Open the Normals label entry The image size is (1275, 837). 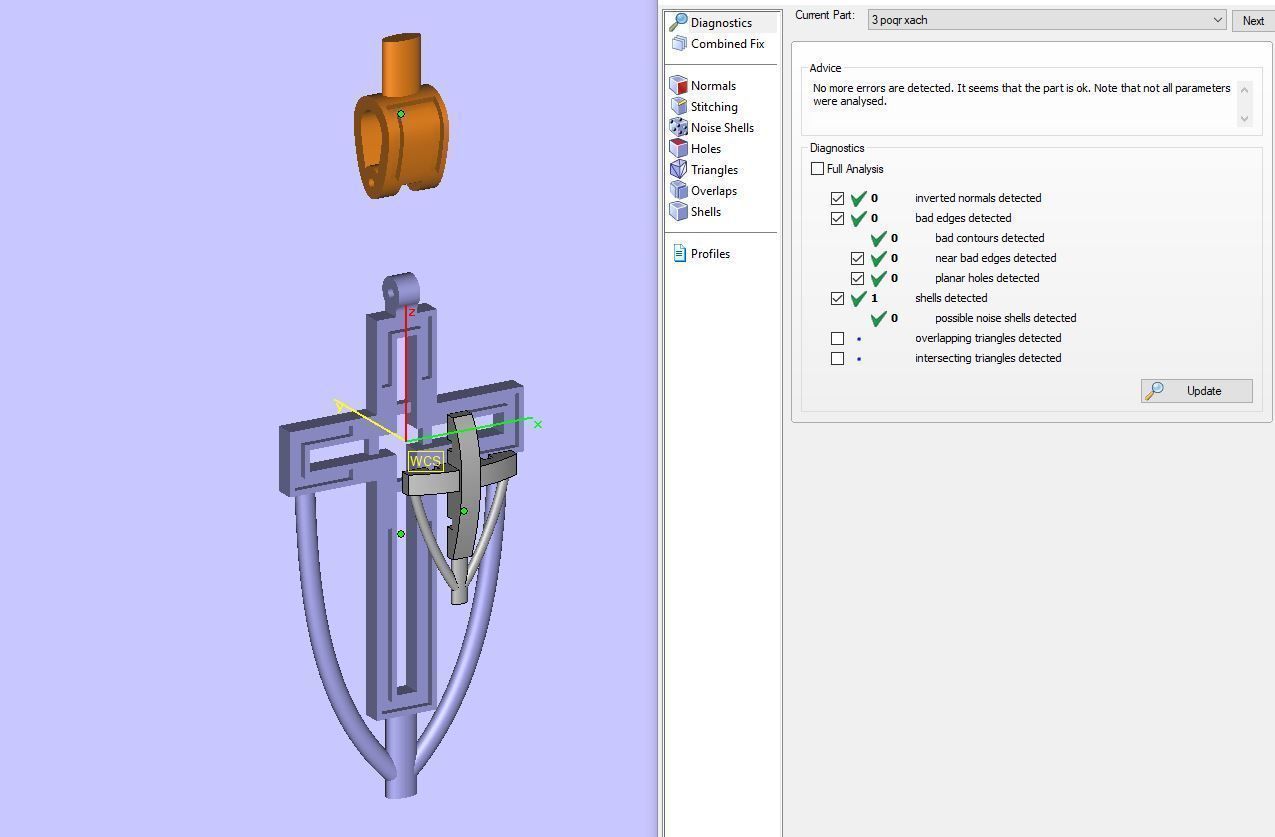[x=713, y=86]
